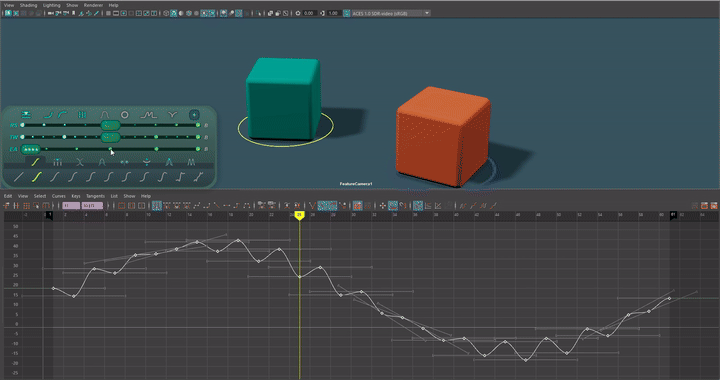The width and height of the screenshot is (720, 380).
Task: Click the RS slider handle in overlay panel
Action: pyautogui.click(x=110, y=125)
